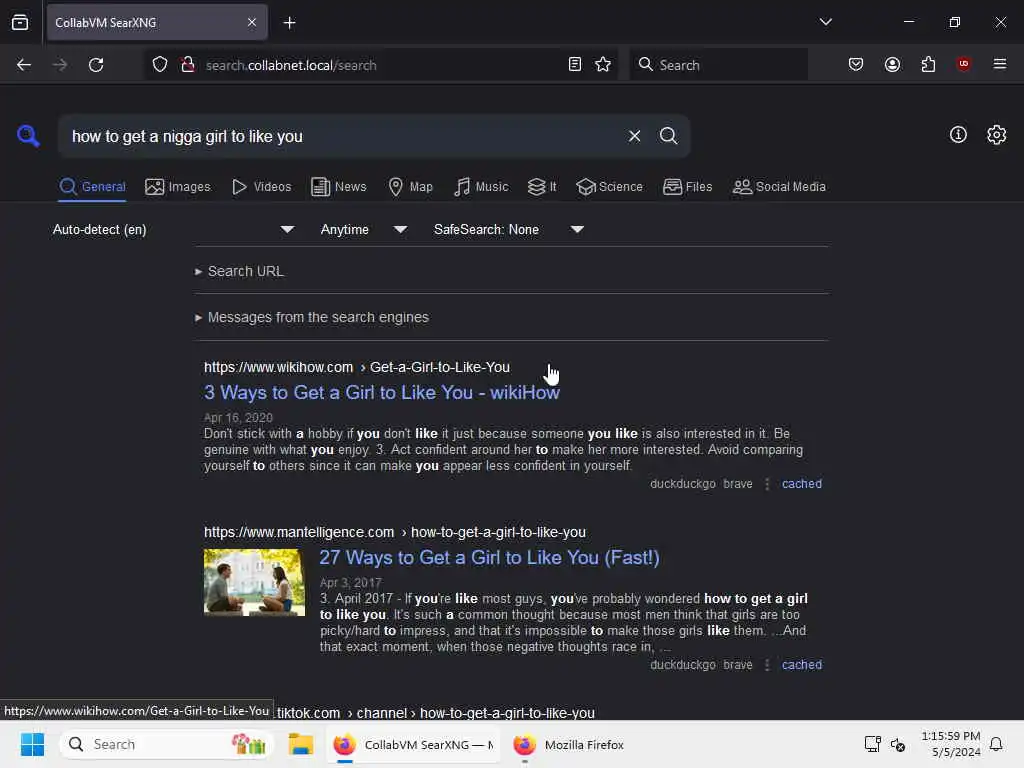The width and height of the screenshot is (1024, 768).
Task: Click the mantelligence result thumbnail image
Action: 254,583
